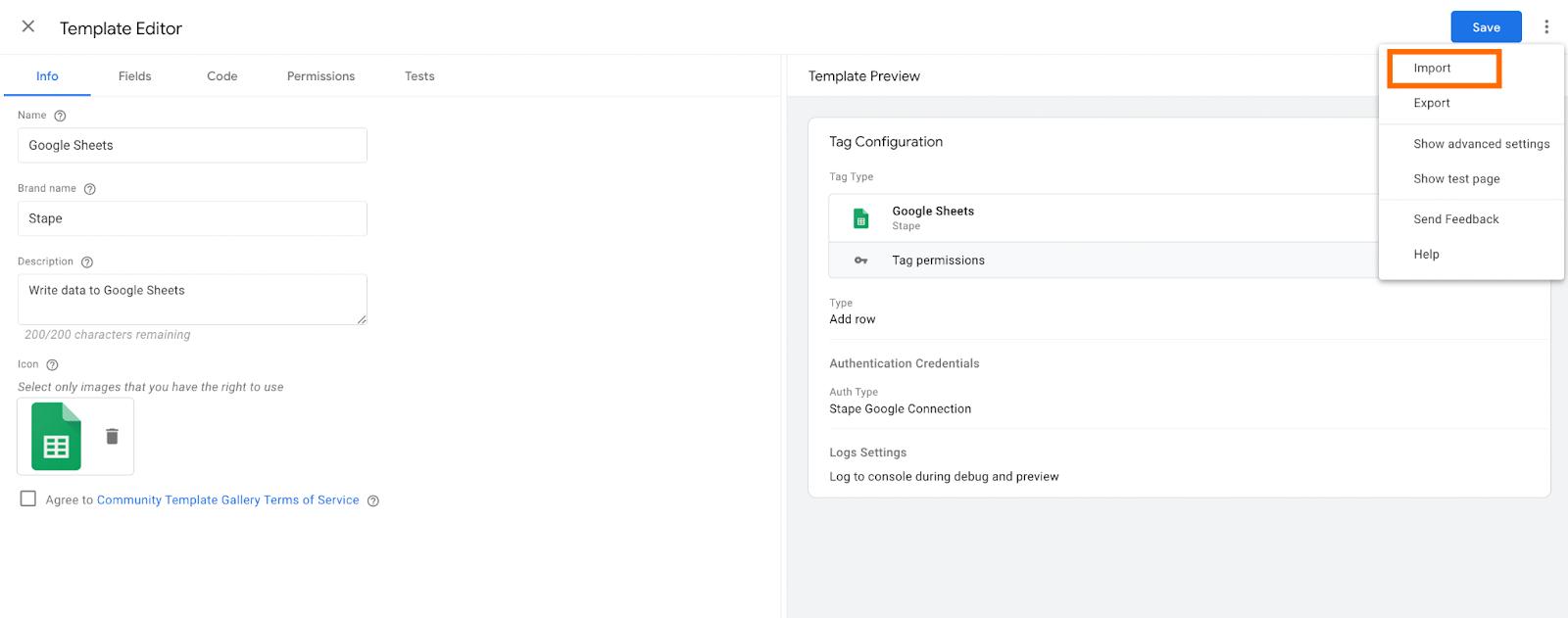
Task: Delete the template icon with the trash button
Action: pos(112,437)
